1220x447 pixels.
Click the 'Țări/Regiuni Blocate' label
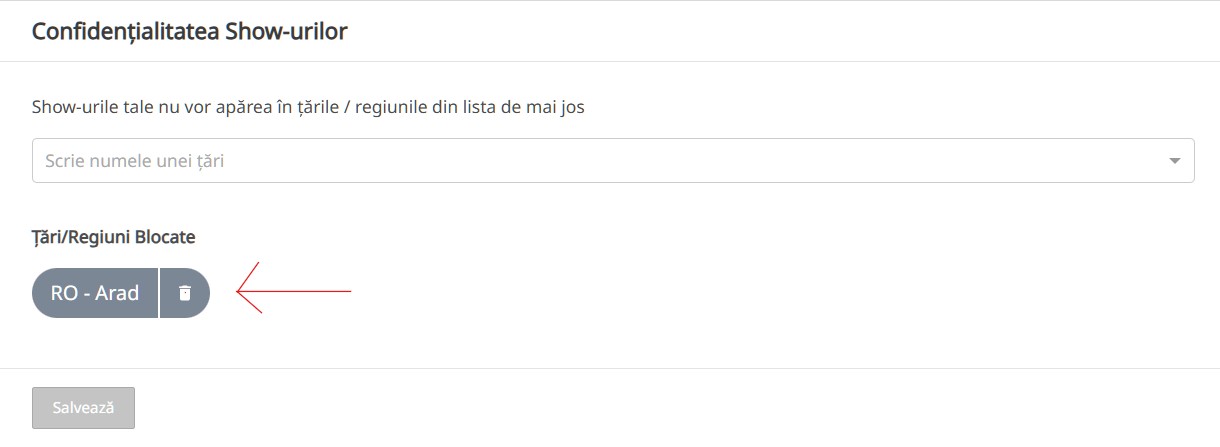click(113, 237)
